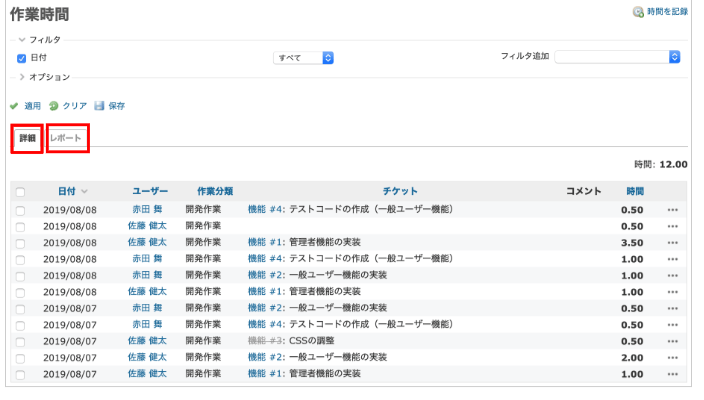Expand the オプション section
The image size is (704, 400).
pos(22,77)
